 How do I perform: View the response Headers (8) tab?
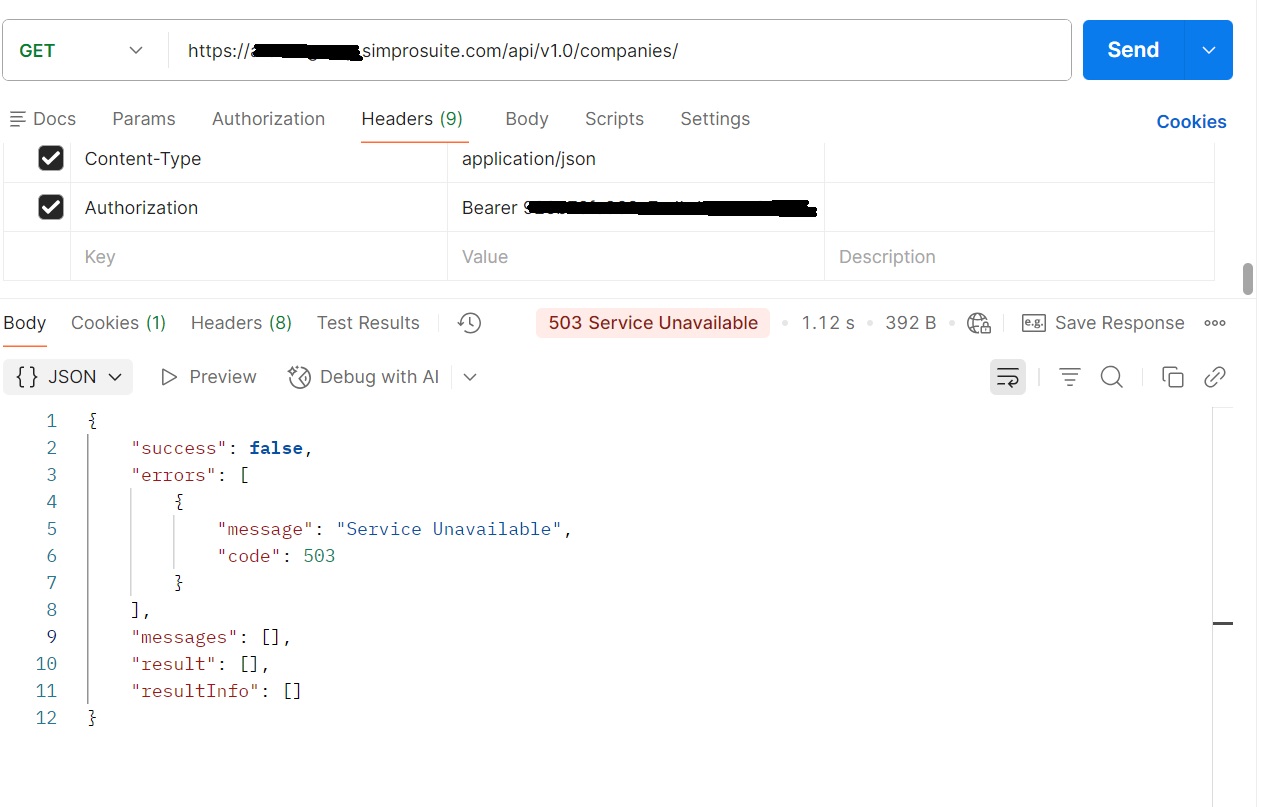coord(241,323)
